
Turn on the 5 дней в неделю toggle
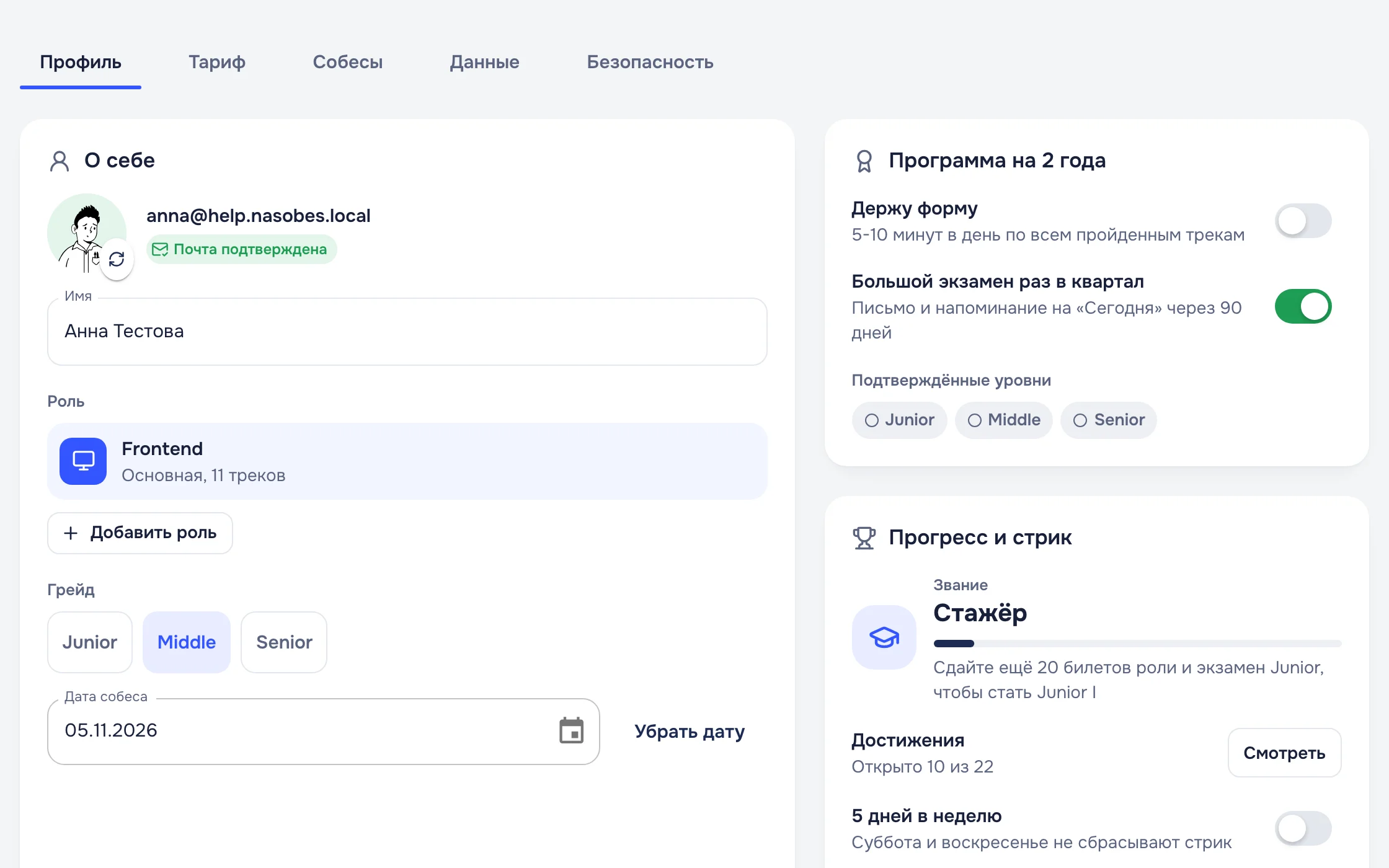(1303, 828)
